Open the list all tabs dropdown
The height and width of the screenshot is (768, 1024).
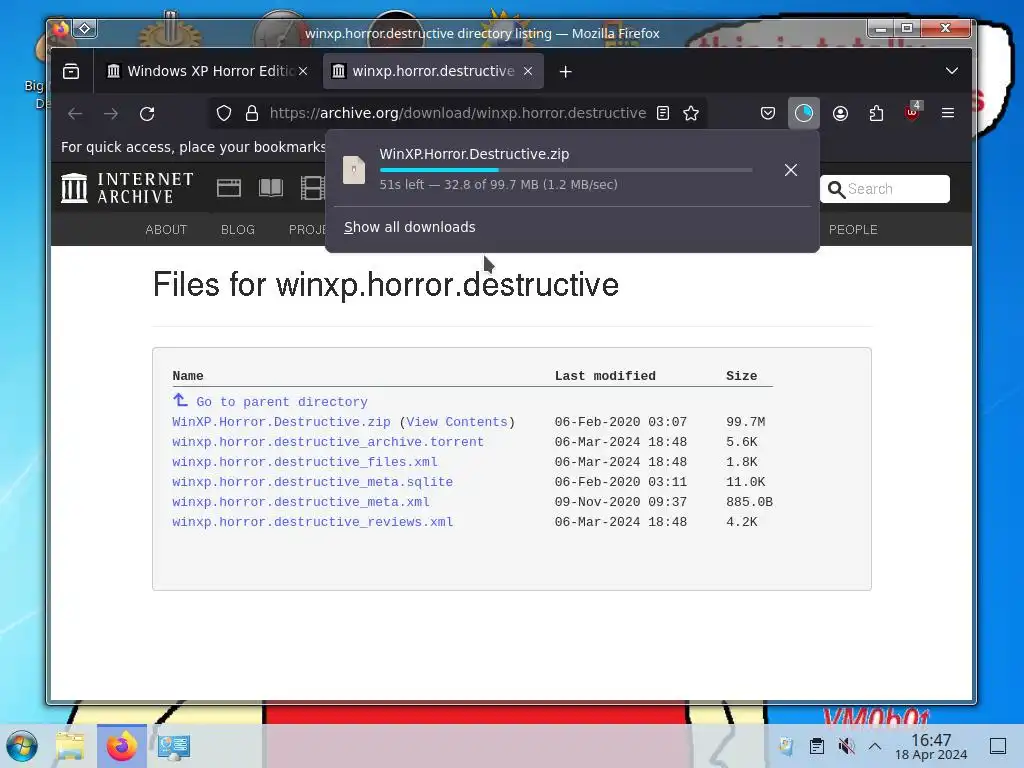pyautogui.click(x=952, y=71)
